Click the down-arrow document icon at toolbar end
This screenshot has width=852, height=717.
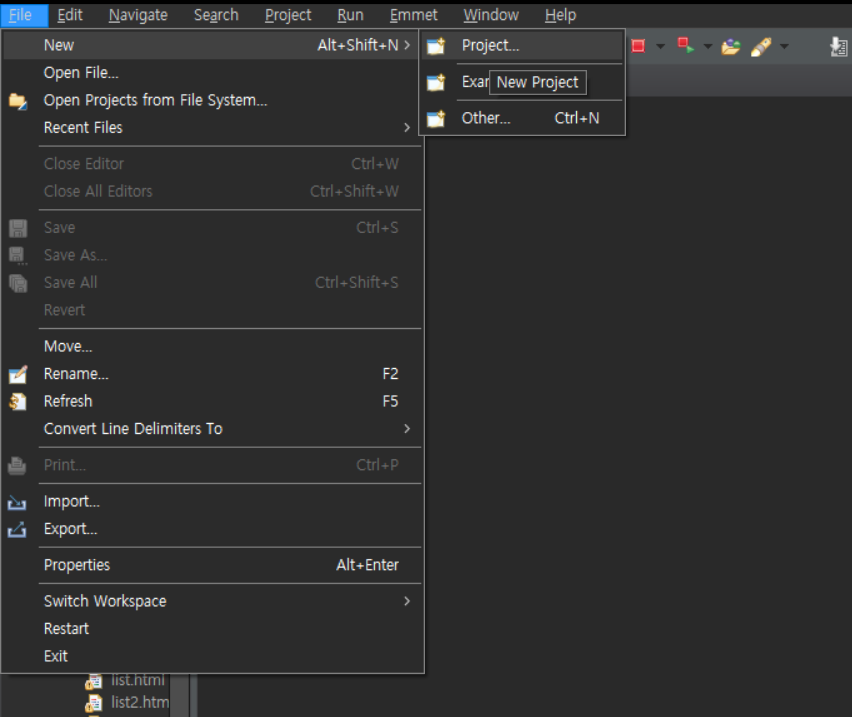pos(838,47)
